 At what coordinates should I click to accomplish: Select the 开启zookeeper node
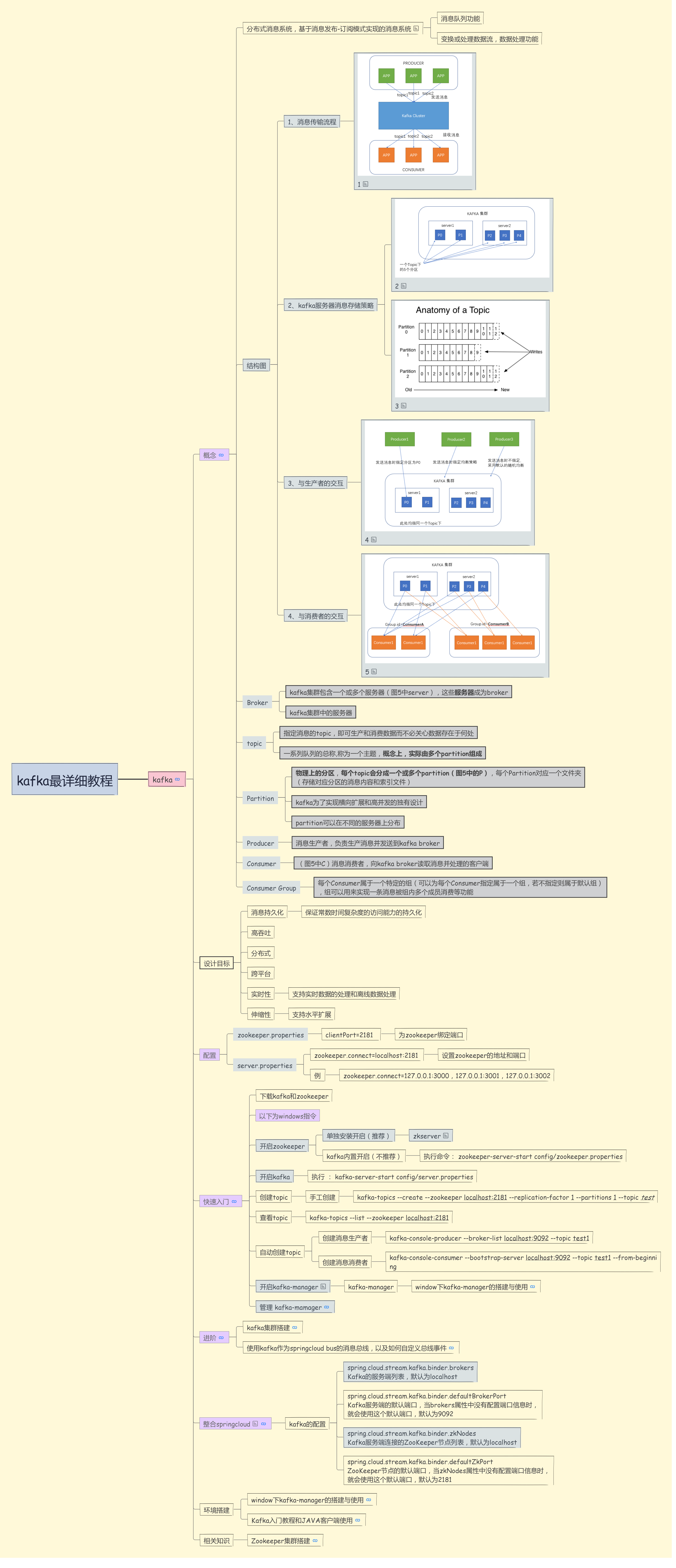coord(284,1153)
